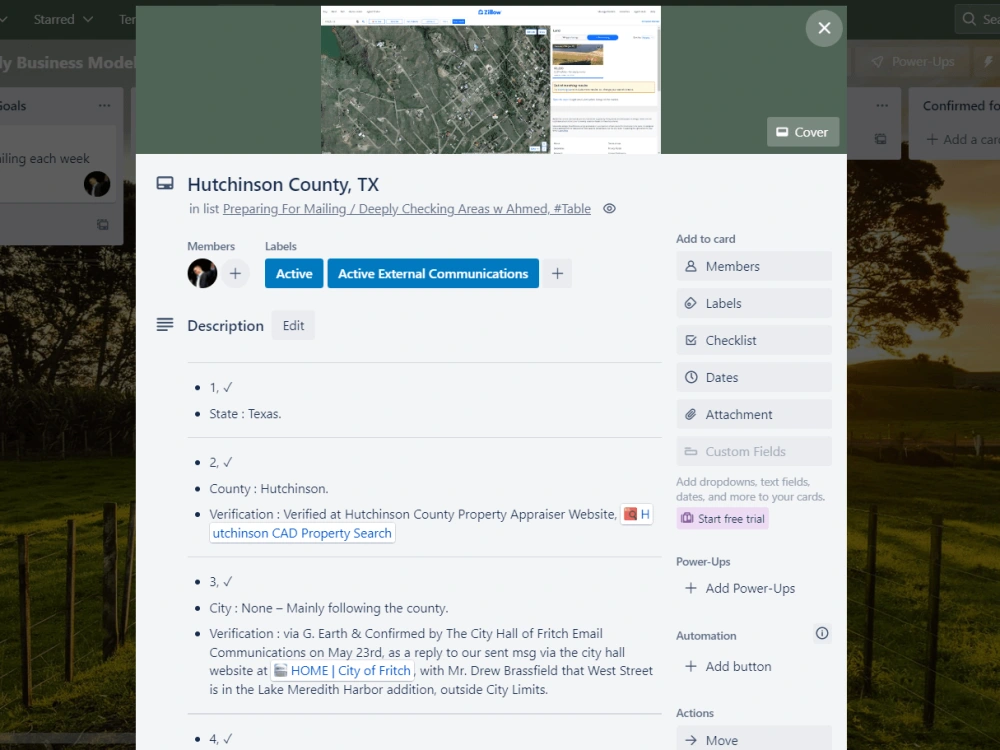Click the member avatar under Members
The height and width of the screenshot is (750, 1000).
click(202, 274)
